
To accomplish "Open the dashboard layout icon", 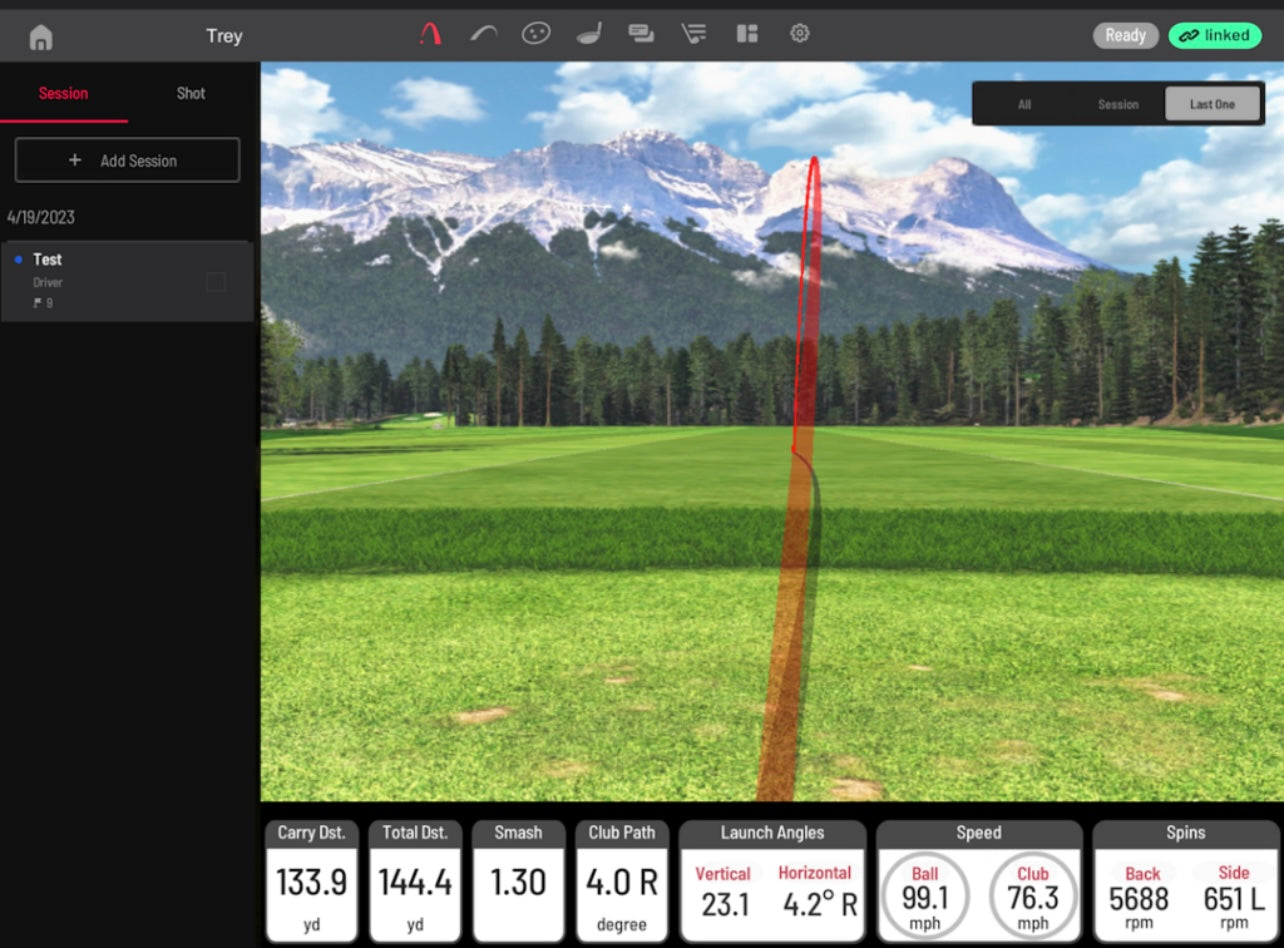I will (x=747, y=34).
